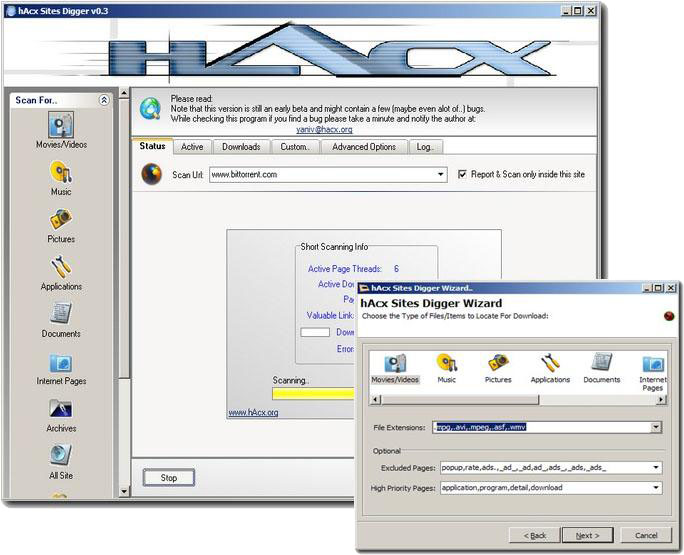Image resolution: width=684 pixels, height=555 pixels.
Task: Pick Pictures in the Scan For sidebar
Action: tap(61, 225)
